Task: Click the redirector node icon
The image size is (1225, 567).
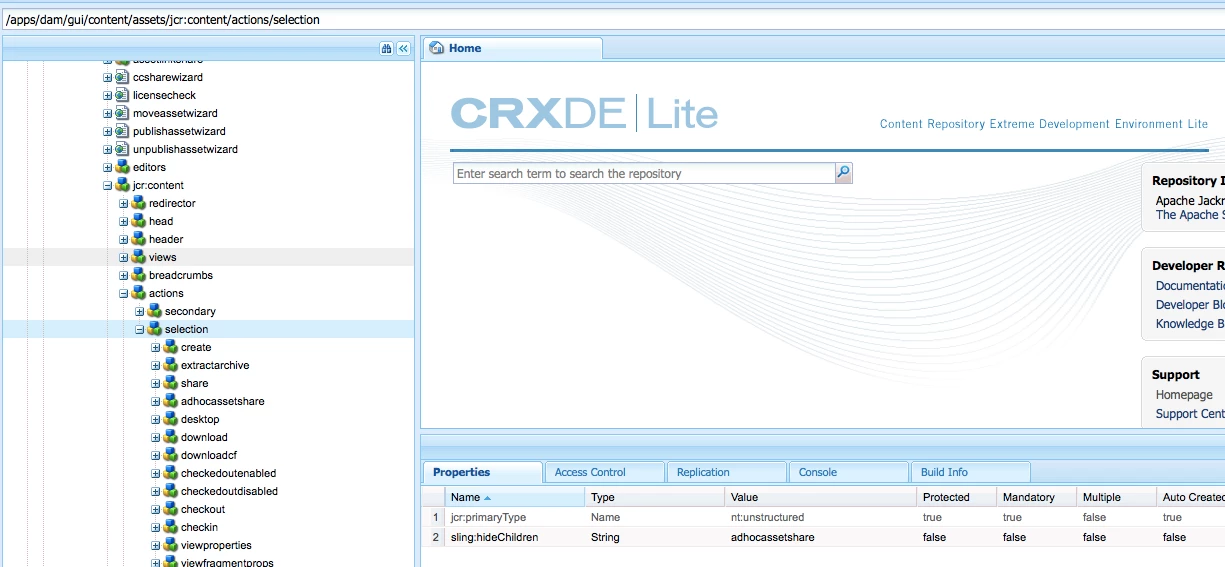Action: [138, 203]
